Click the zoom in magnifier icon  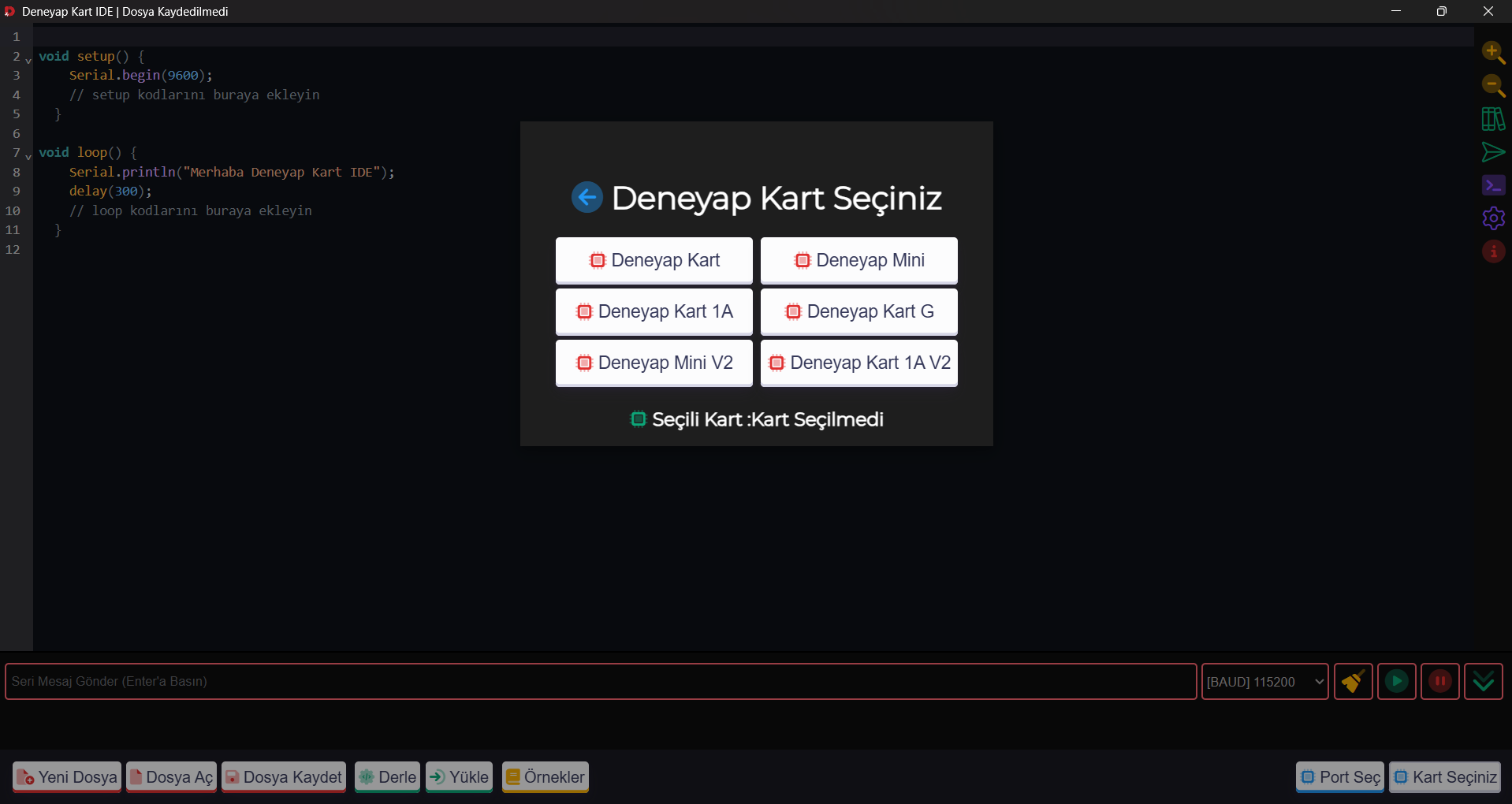pos(1493,53)
